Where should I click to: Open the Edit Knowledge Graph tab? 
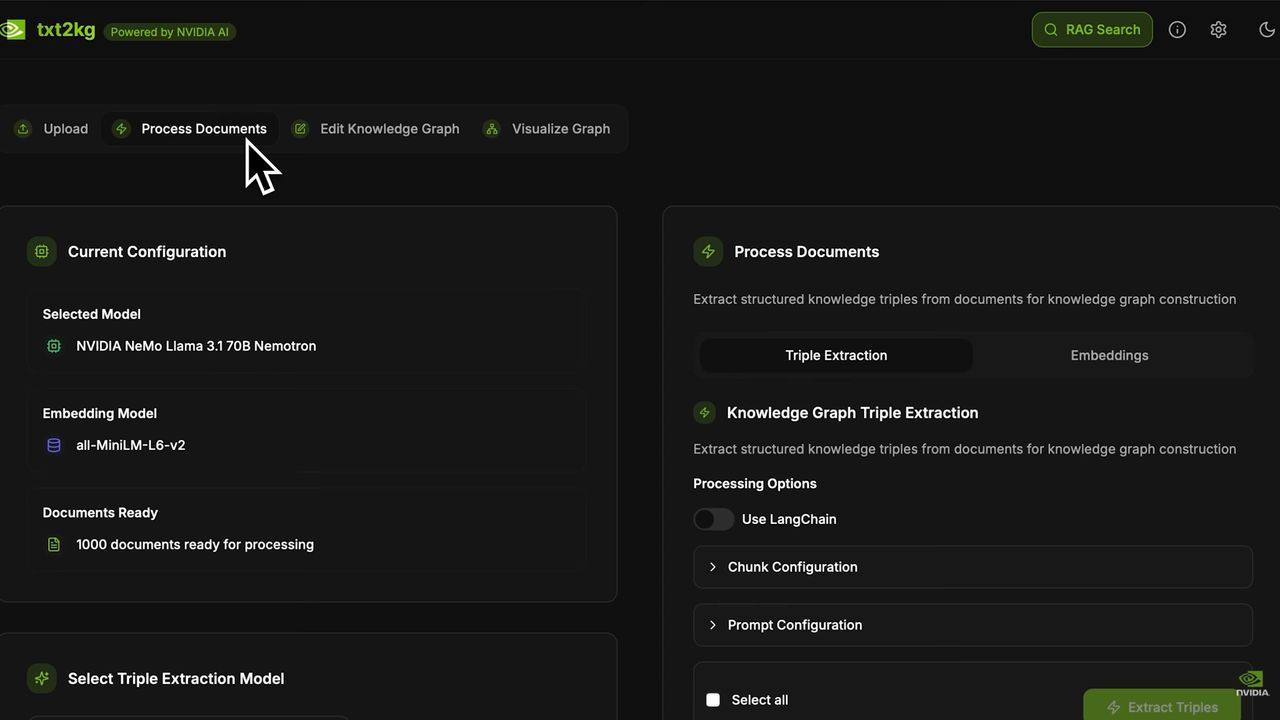pyautogui.click(x=376, y=129)
